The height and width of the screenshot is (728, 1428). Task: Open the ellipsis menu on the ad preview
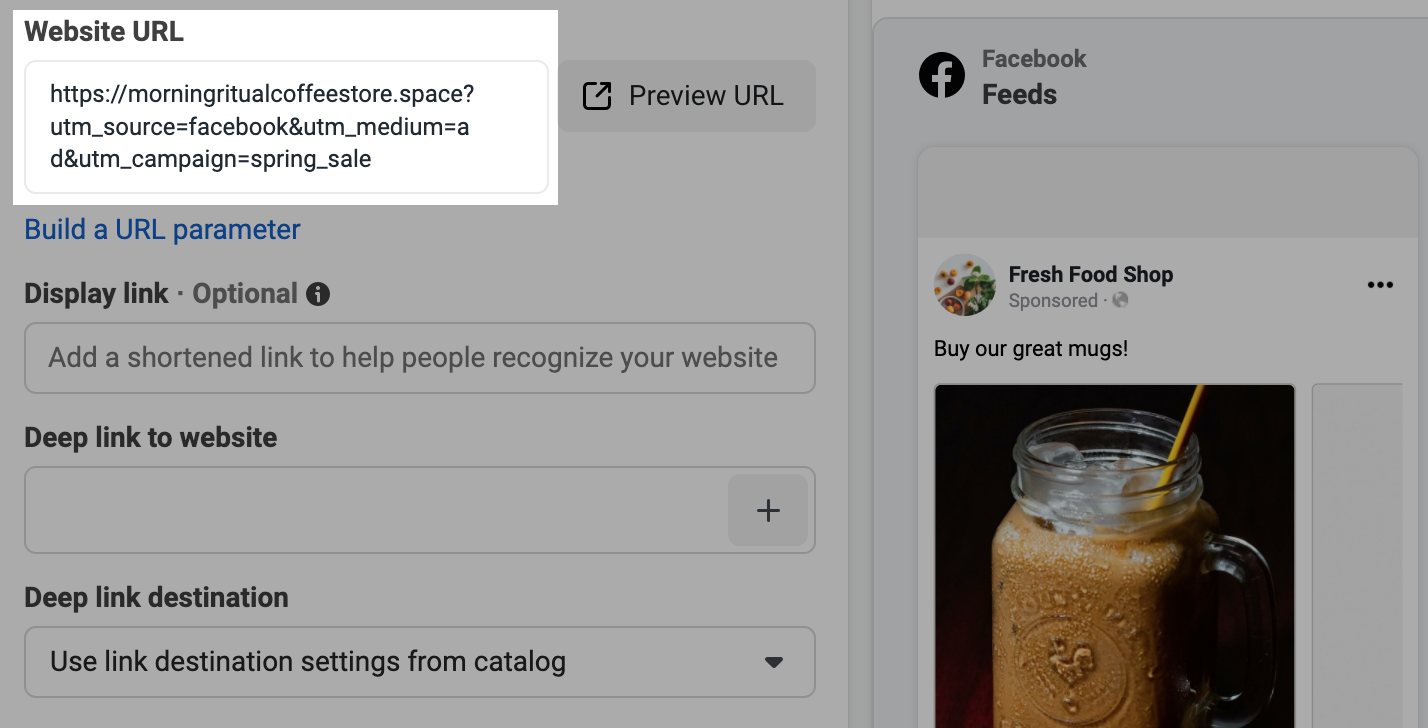tap(1380, 284)
